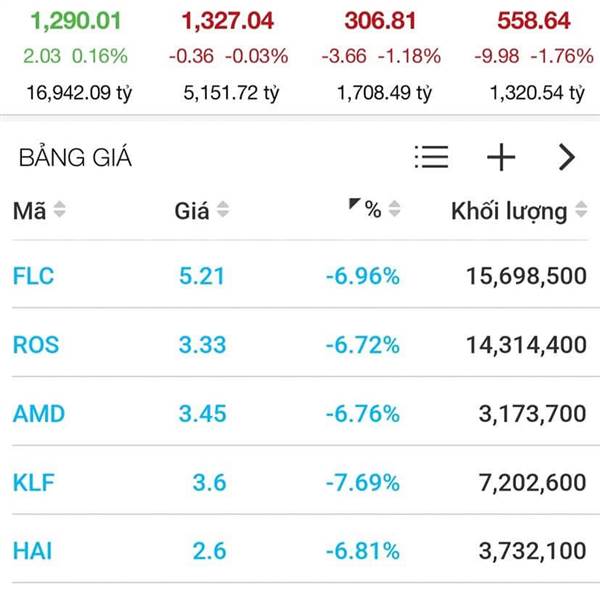Select the 306.81 index value
600x600 pixels.
[375, 19]
